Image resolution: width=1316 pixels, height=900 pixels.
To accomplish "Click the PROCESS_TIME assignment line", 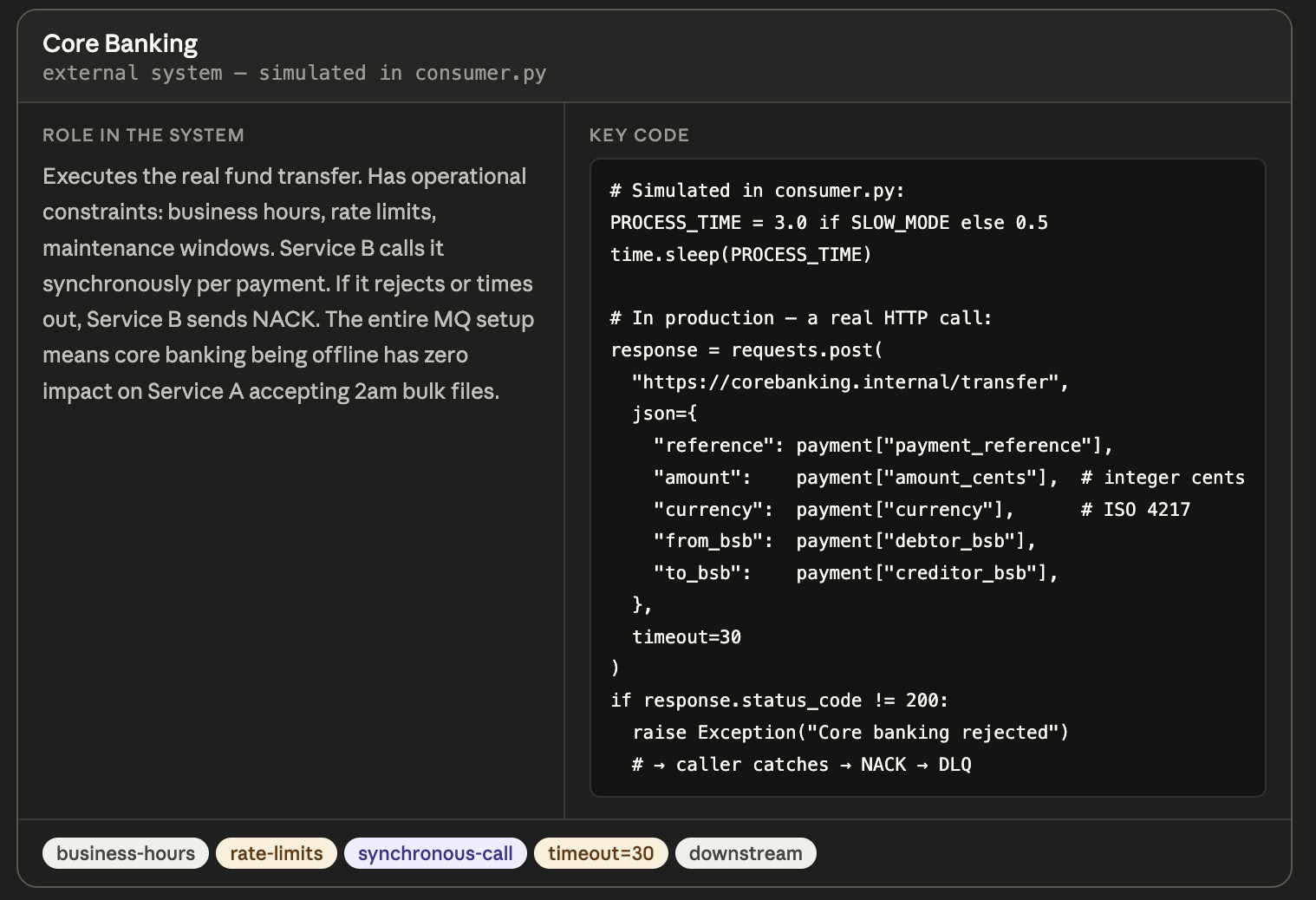I will tap(829, 223).
